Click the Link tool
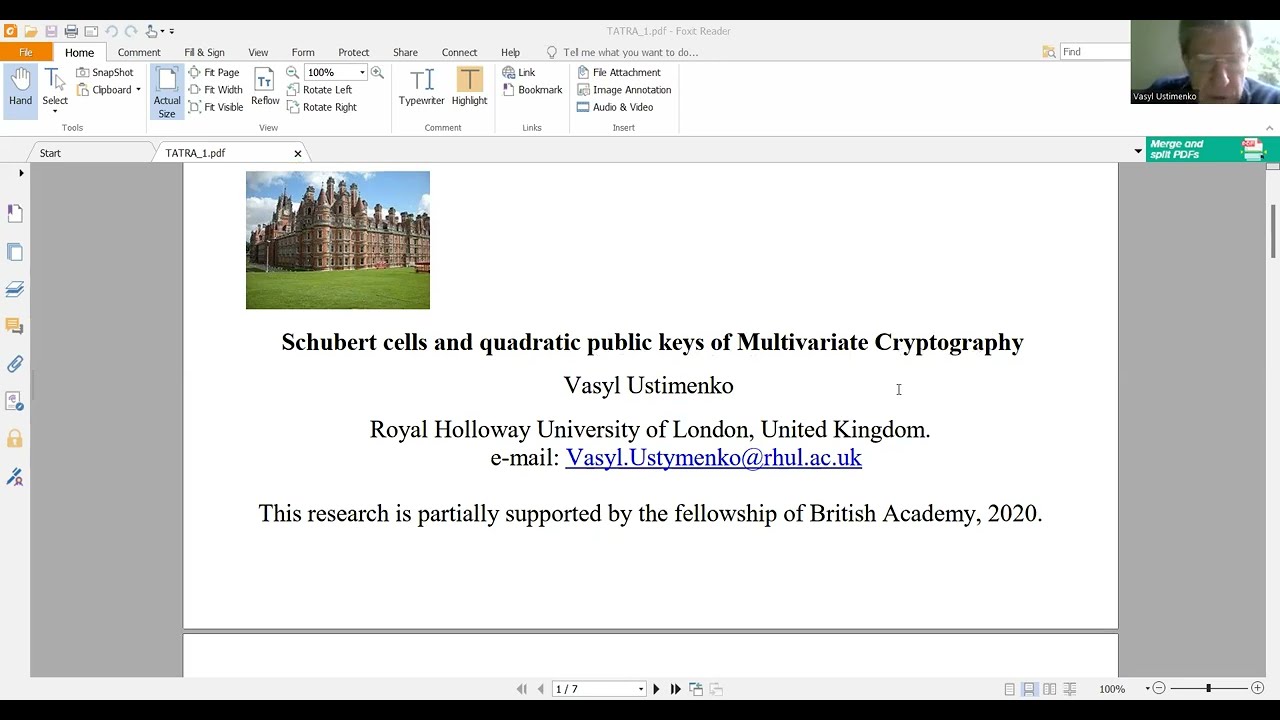 point(519,72)
